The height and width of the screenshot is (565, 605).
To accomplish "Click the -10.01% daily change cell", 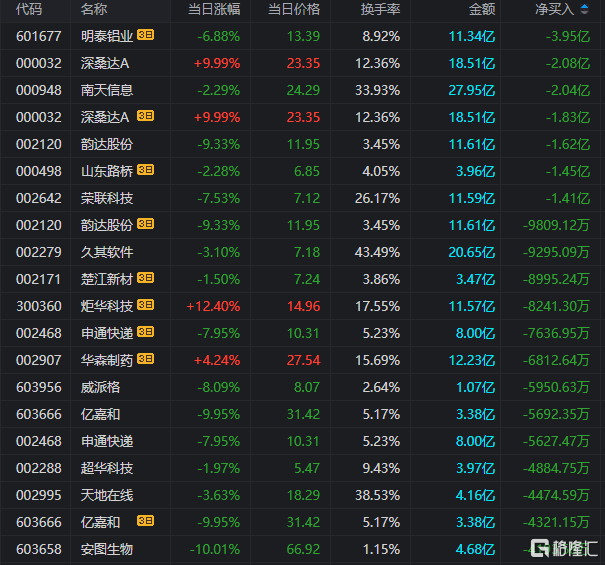I will tap(215, 550).
